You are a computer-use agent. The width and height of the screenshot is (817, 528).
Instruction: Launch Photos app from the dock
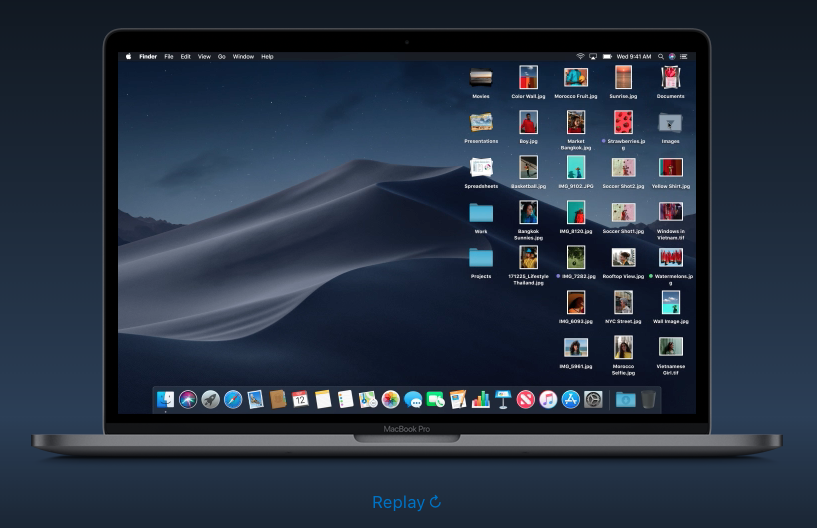coord(390,400)
